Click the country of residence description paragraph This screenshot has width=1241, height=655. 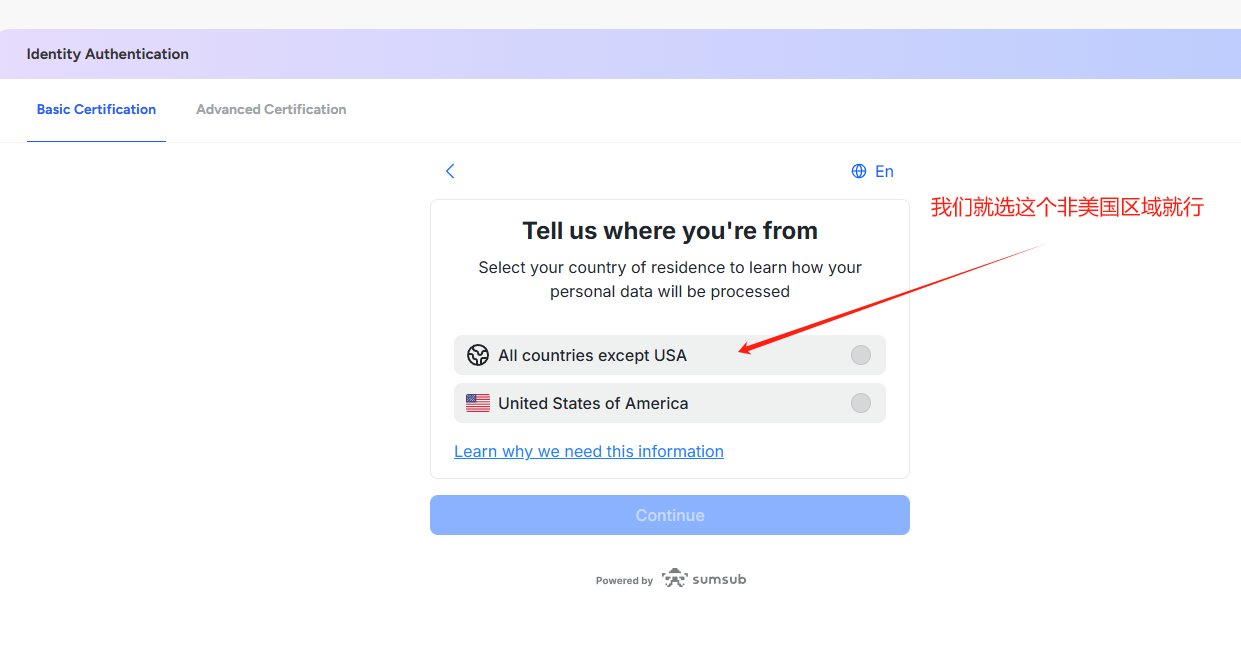(670, 280)
